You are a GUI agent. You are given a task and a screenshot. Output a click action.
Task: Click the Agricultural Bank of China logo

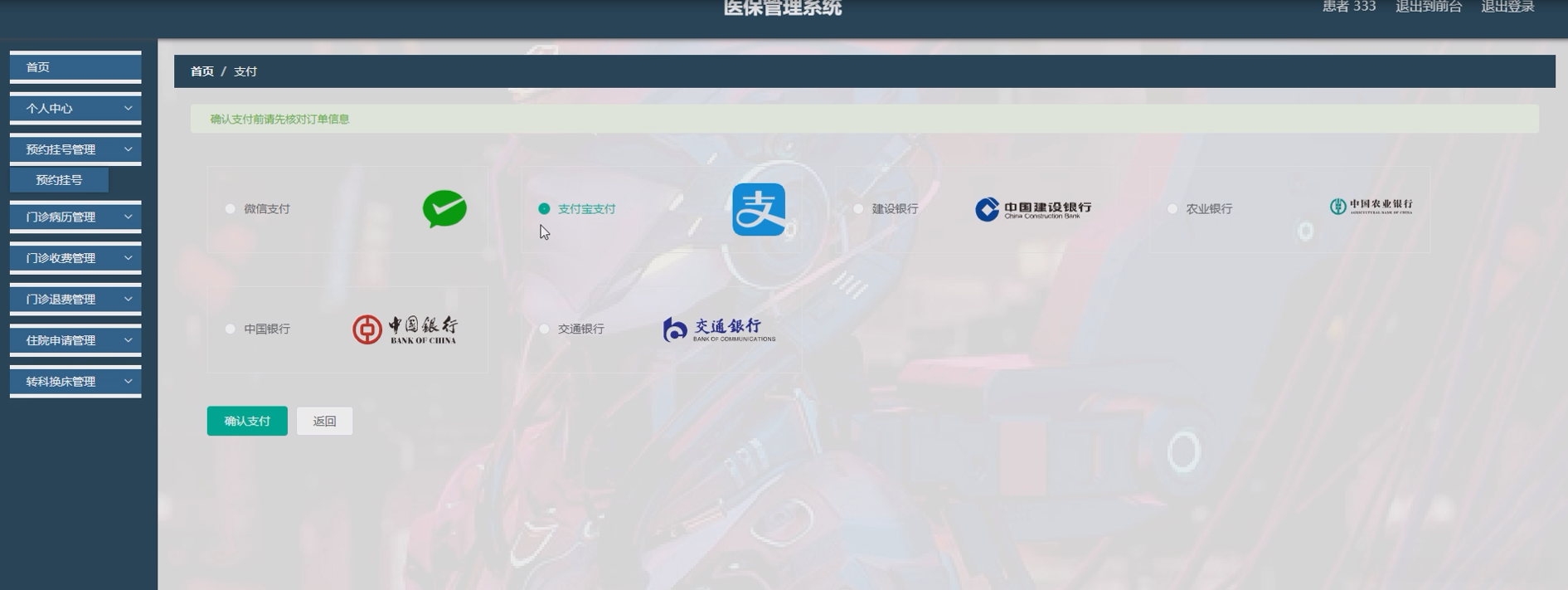point(1371,207)
